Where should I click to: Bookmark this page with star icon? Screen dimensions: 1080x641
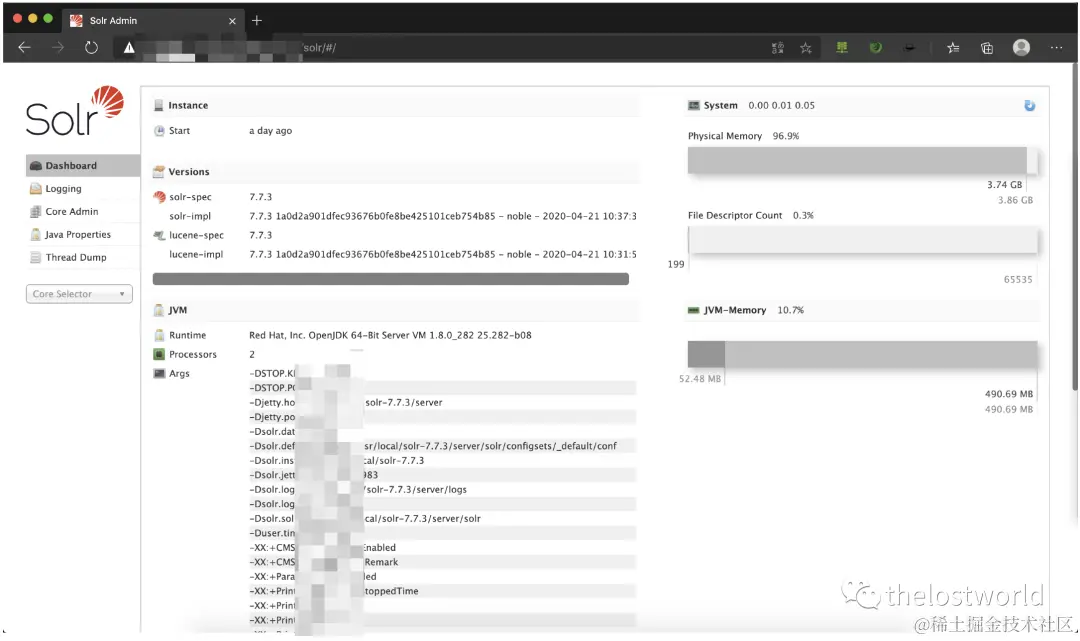[806, 48]
